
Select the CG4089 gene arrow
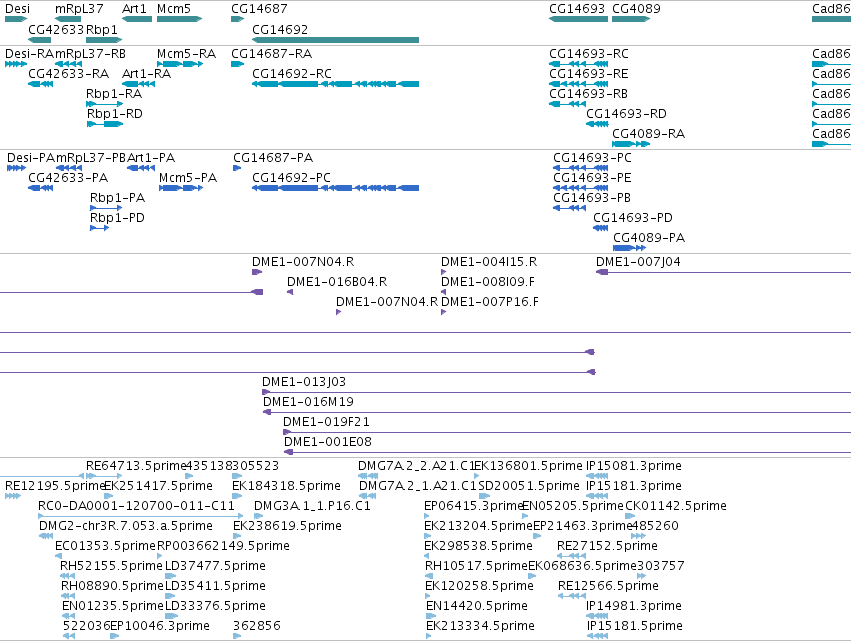[x=631, y=19]
